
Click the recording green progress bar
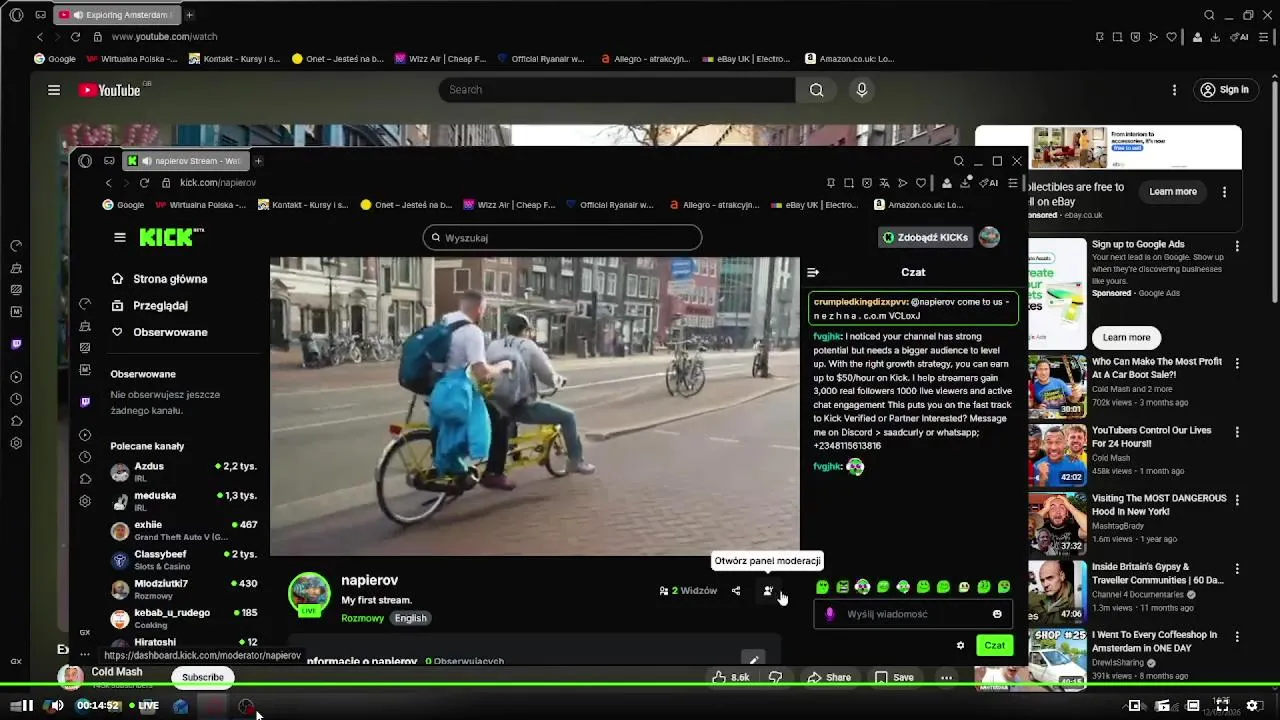640,686
